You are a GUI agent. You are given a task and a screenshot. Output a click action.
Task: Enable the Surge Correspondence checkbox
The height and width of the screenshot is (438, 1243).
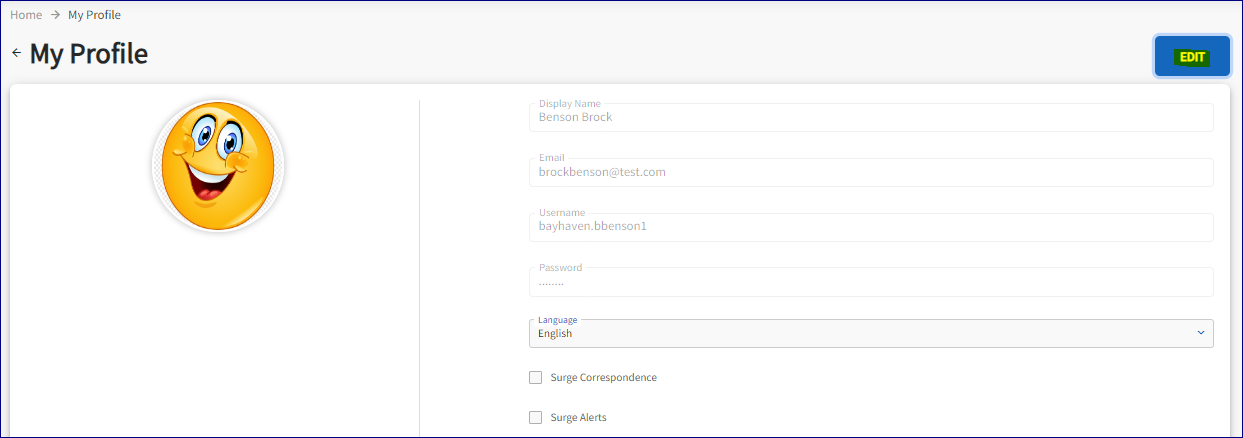click(536, 378)
